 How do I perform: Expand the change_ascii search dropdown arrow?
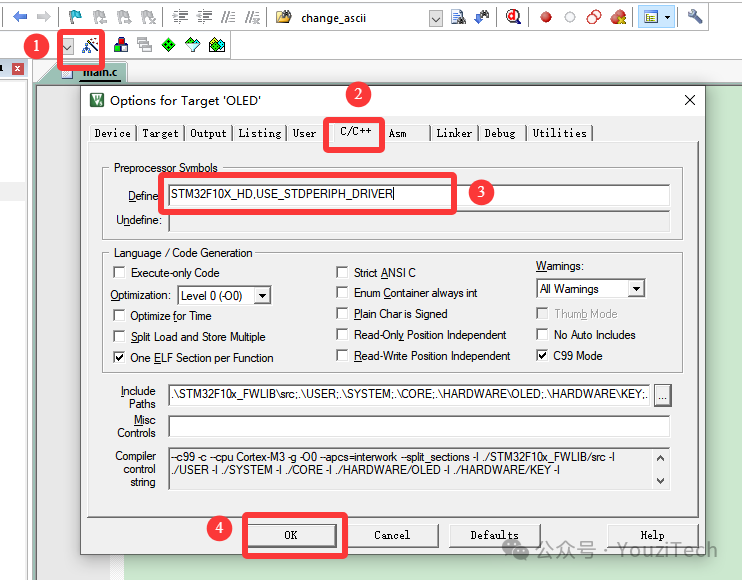(436, 18)
